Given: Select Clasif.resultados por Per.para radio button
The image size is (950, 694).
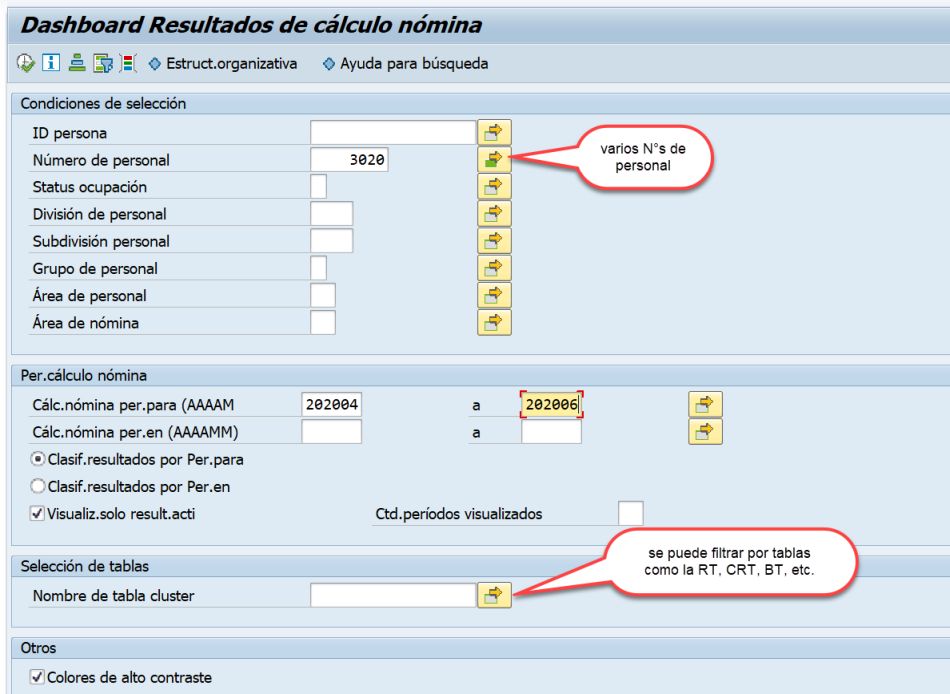Looking at the screenshot, I should [38, 459].
